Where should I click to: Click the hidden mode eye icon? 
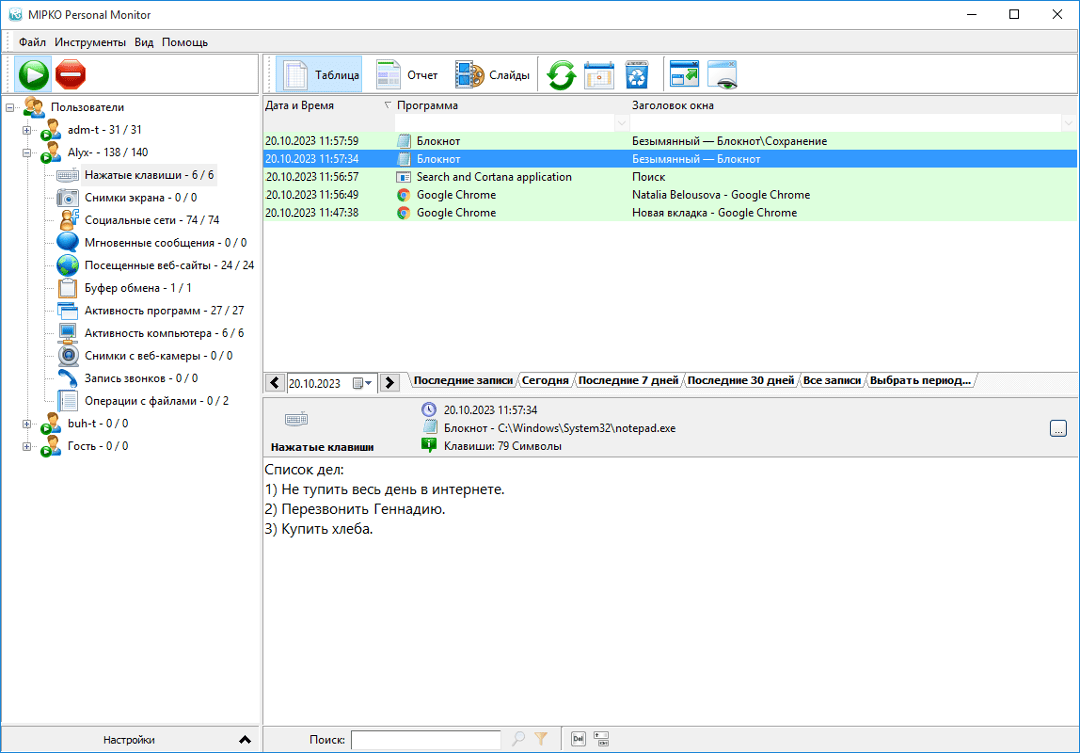(x=722, y=75)
